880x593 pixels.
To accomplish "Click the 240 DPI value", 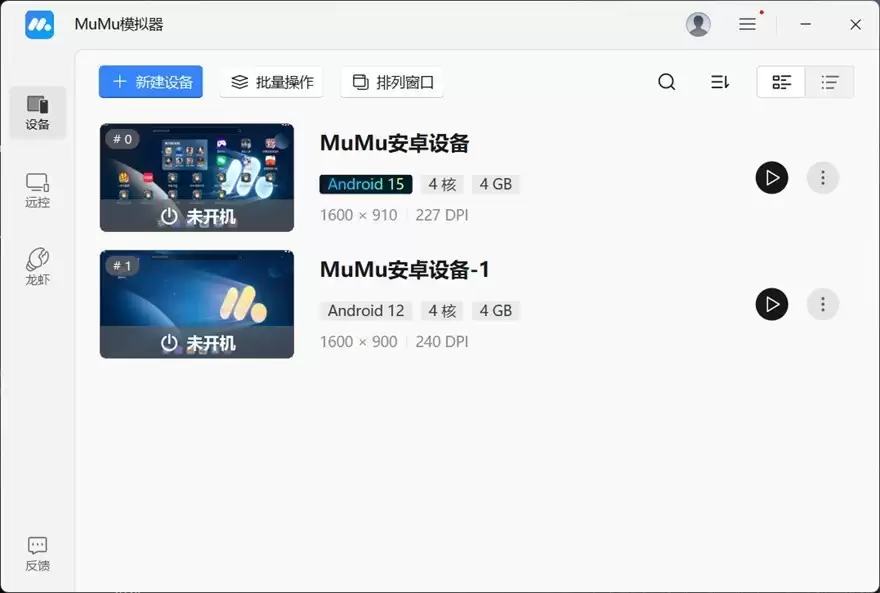I will click(x=442, y=342).
